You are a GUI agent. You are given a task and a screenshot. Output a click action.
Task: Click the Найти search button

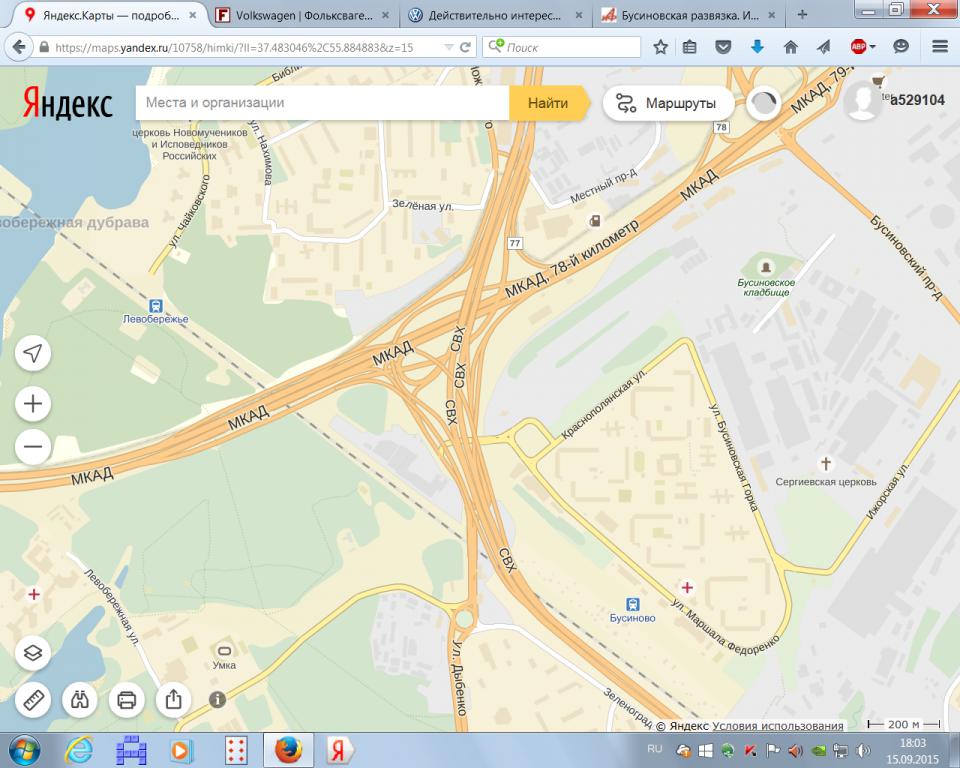[x=548, y=103]
